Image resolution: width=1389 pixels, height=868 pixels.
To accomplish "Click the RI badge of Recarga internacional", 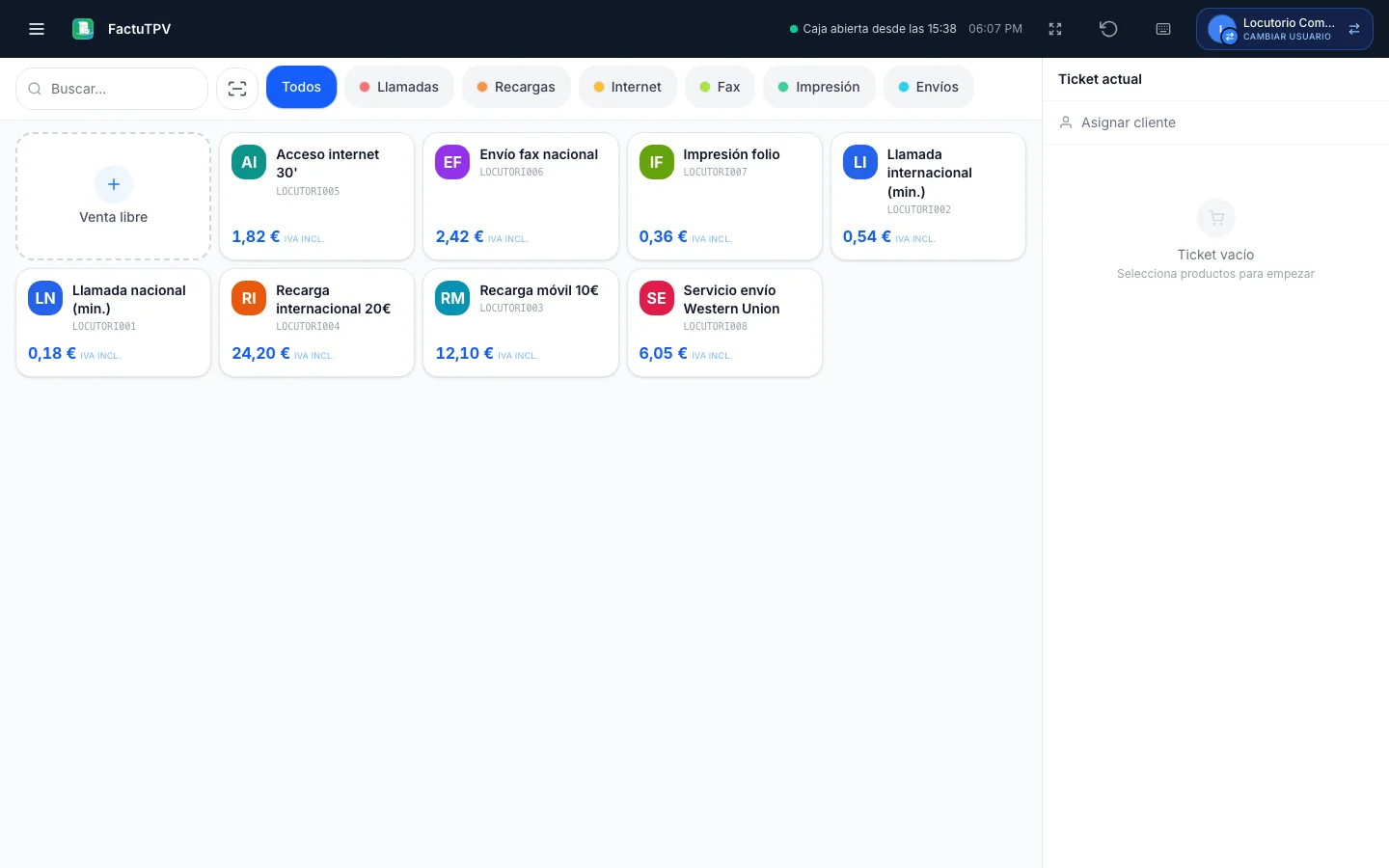I will coord(249,298).
